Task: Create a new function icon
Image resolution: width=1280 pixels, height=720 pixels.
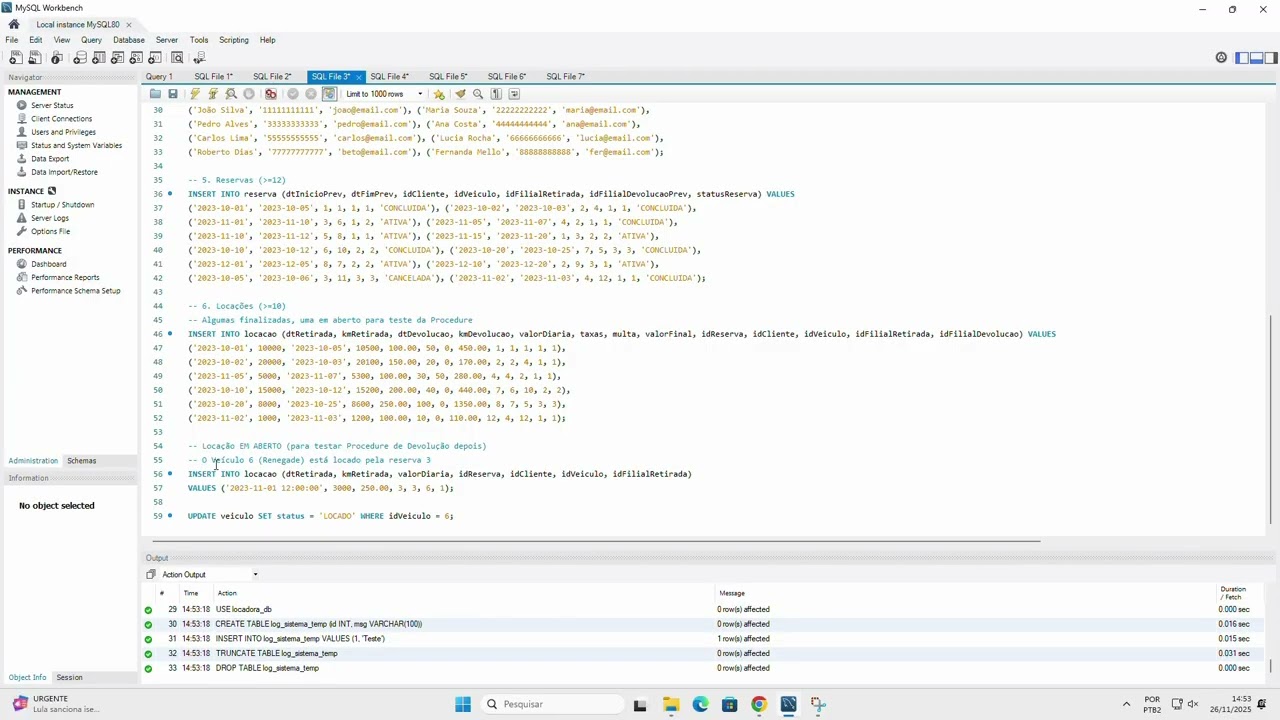Action: [157, 58]
